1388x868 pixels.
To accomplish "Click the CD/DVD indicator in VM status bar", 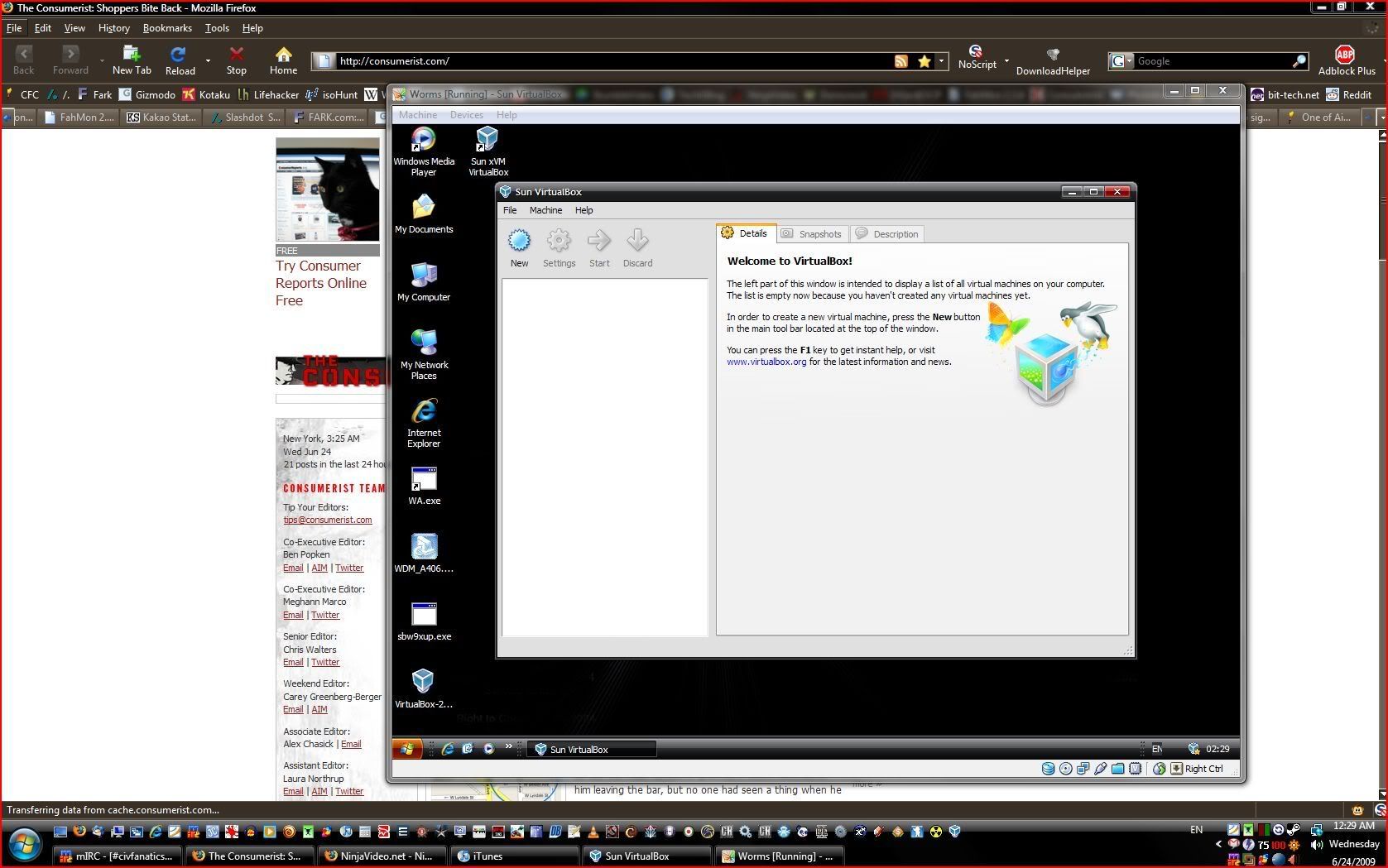I will 1065,769.
